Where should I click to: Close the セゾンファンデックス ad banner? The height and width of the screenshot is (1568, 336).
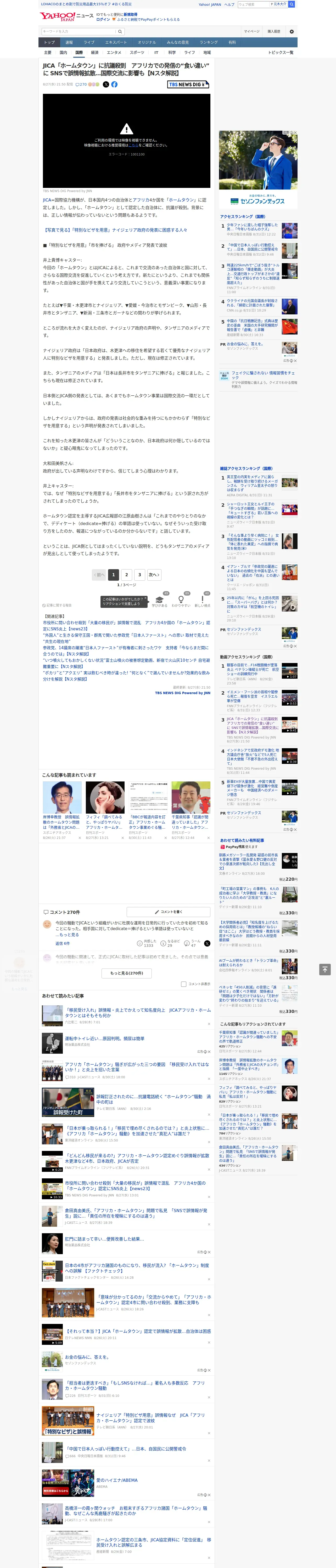(x=295, y=133)
